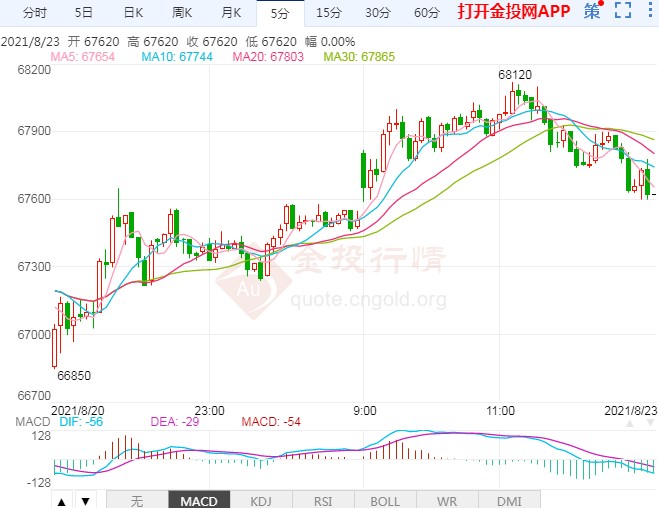This screenshot has height=508, width=659.
Task: Switch to the 5日 tab
Action: 83,13
